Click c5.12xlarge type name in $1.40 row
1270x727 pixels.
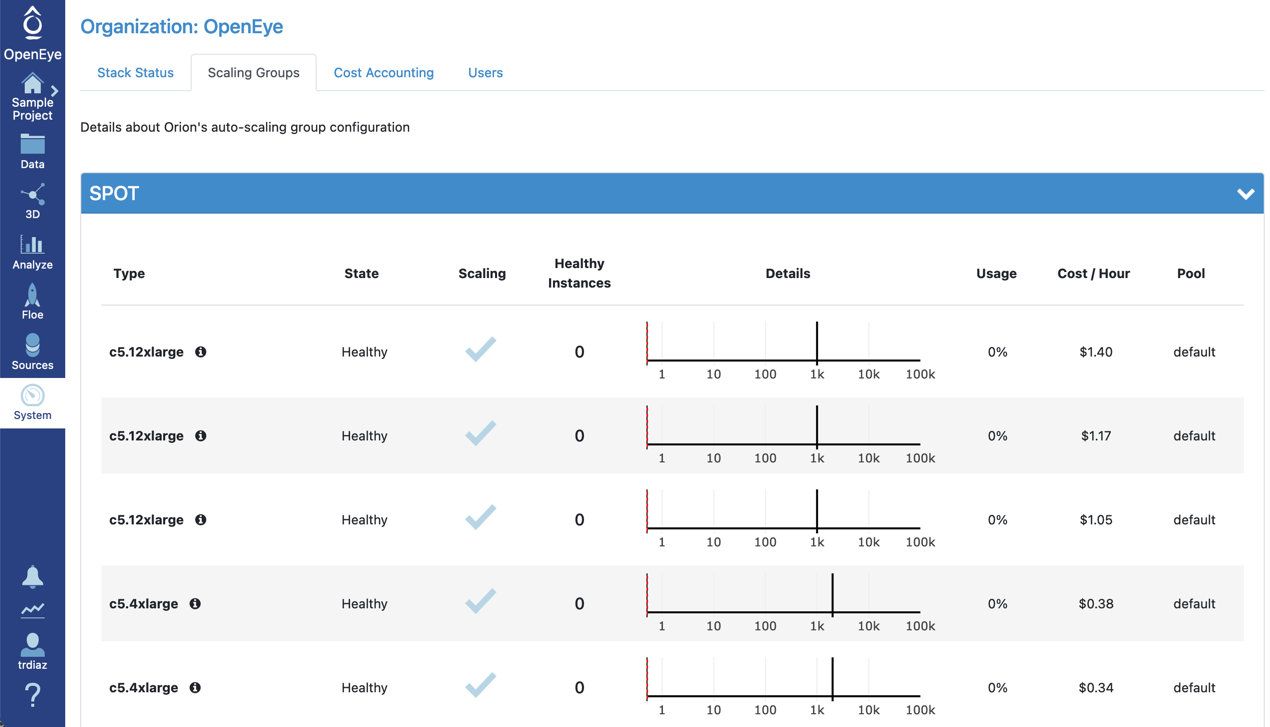146,352
